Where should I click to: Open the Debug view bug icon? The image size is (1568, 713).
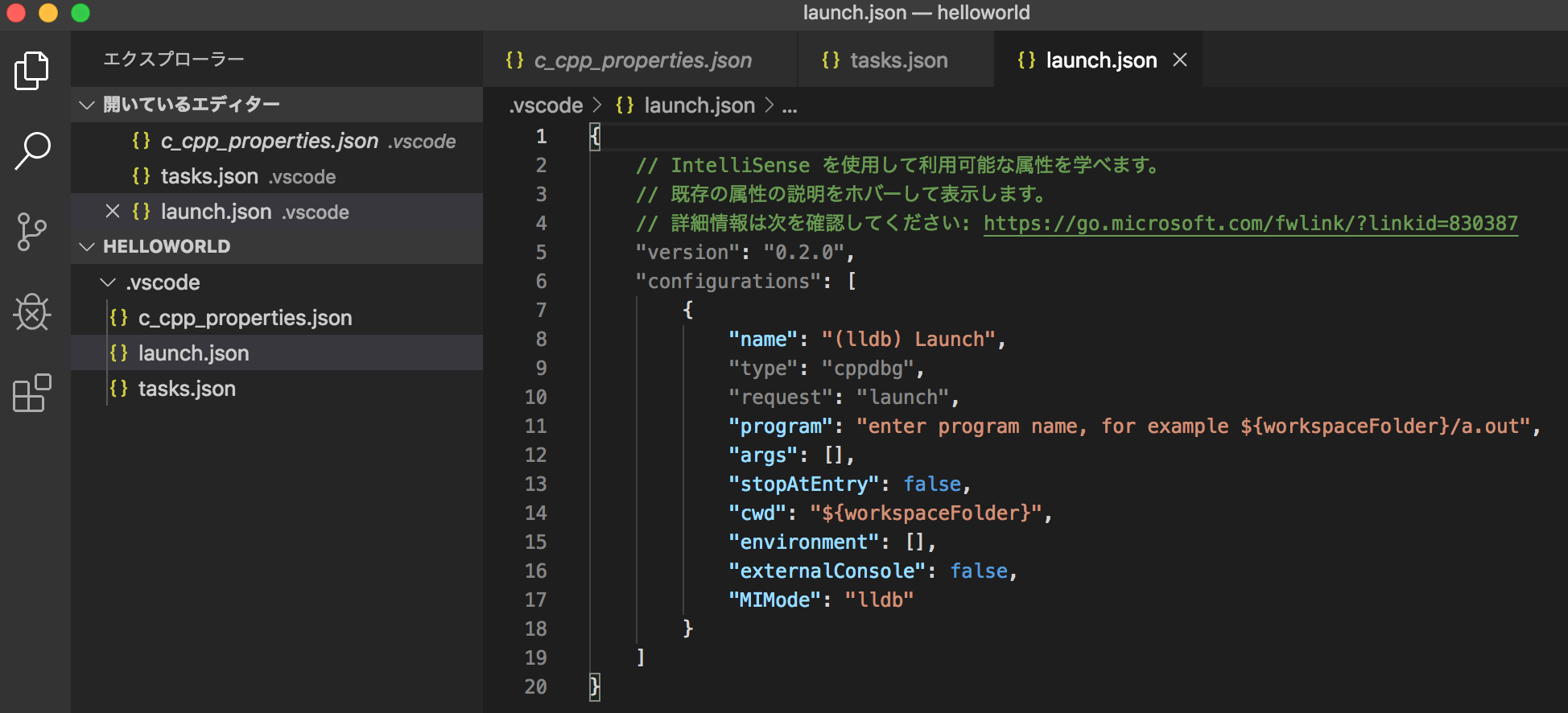point(32,312)
